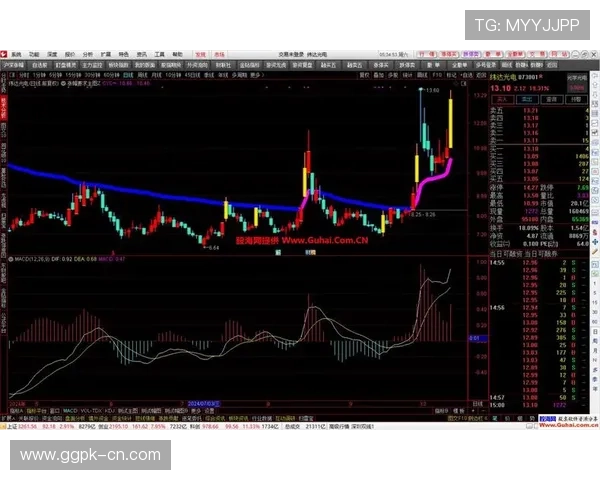Click the 网站 button in title bar

[x=559, y=54]
